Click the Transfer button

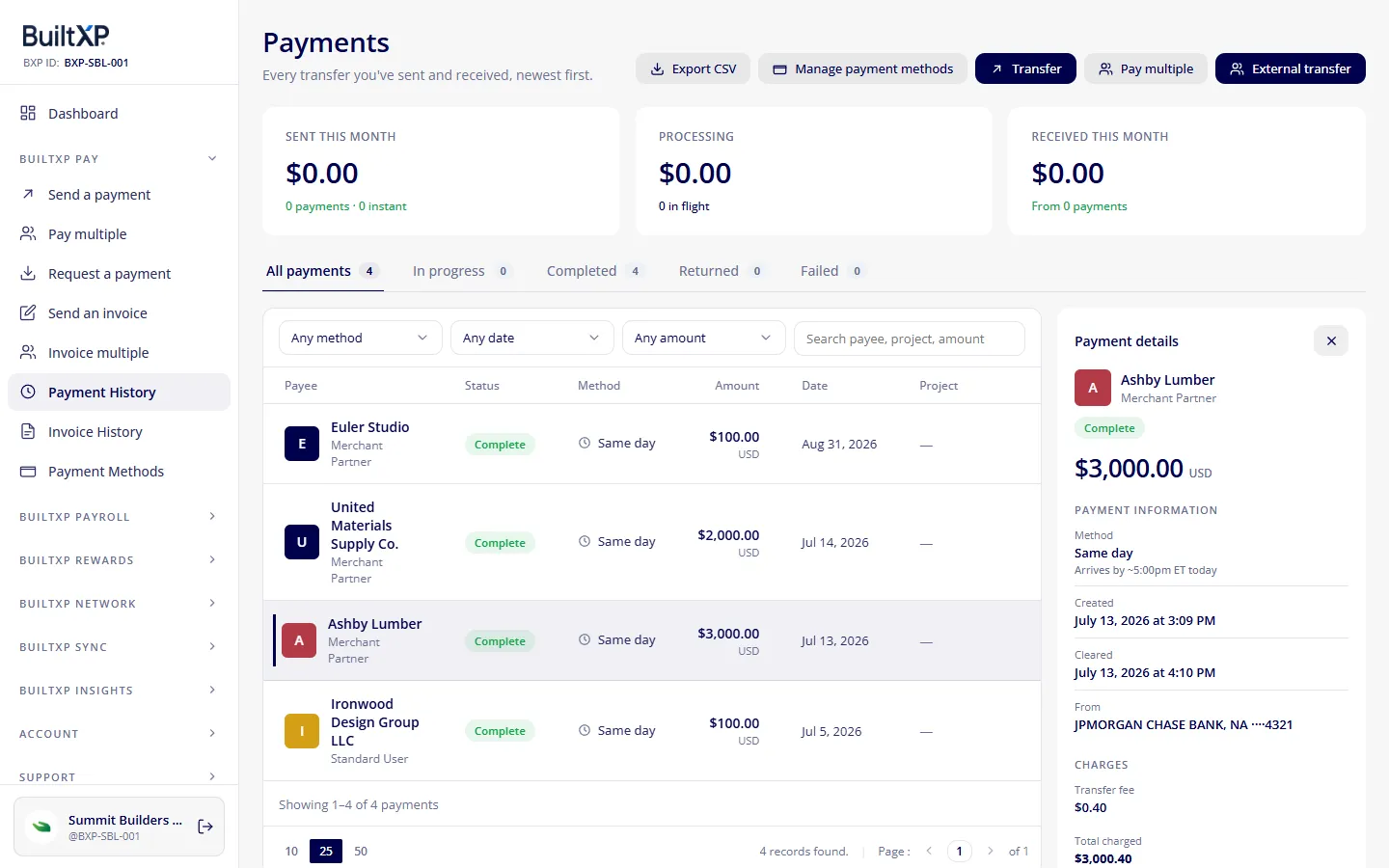pos(1025,68)
